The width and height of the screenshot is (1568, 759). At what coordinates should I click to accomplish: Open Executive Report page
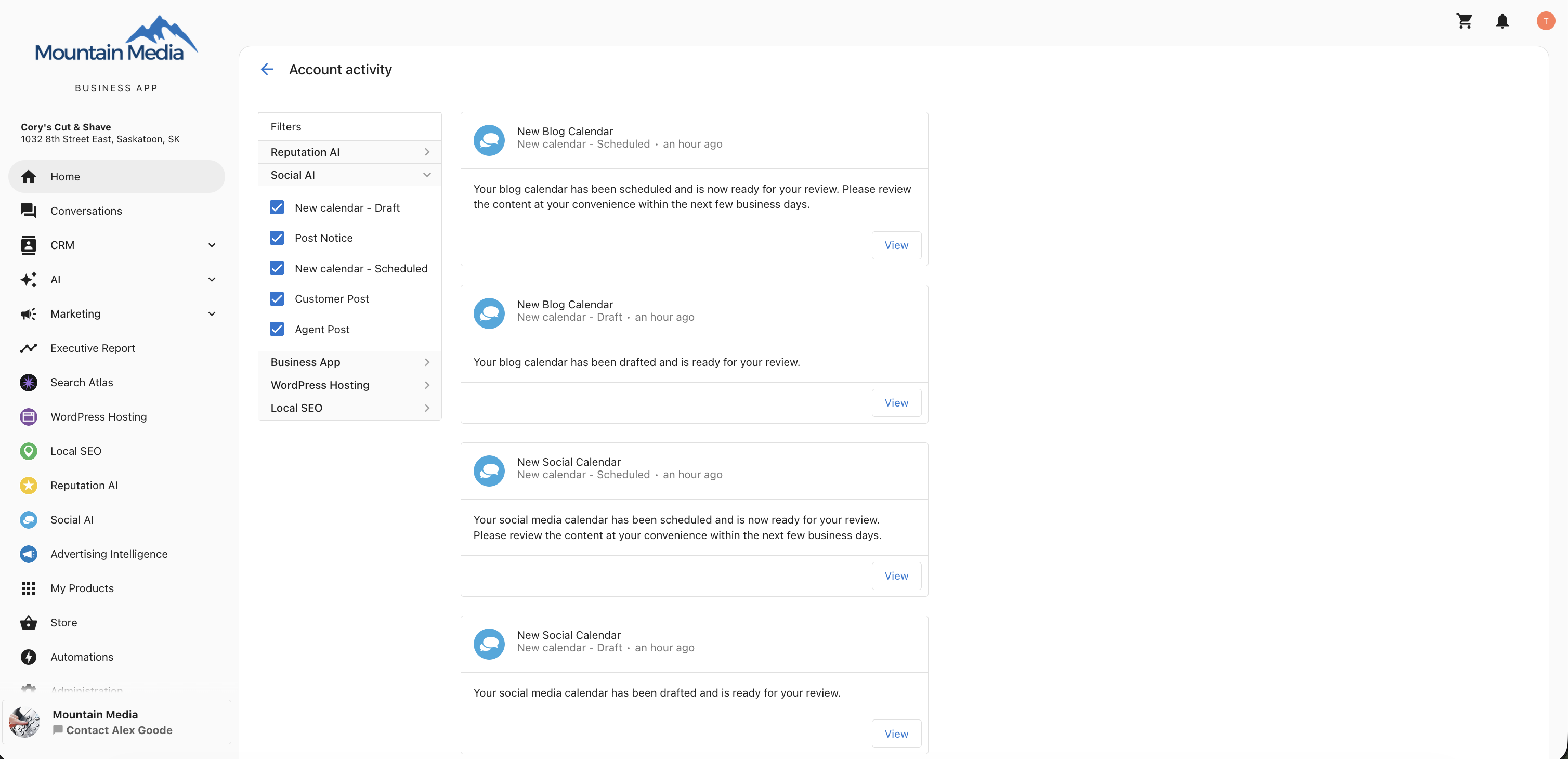(x=116, y=348)
